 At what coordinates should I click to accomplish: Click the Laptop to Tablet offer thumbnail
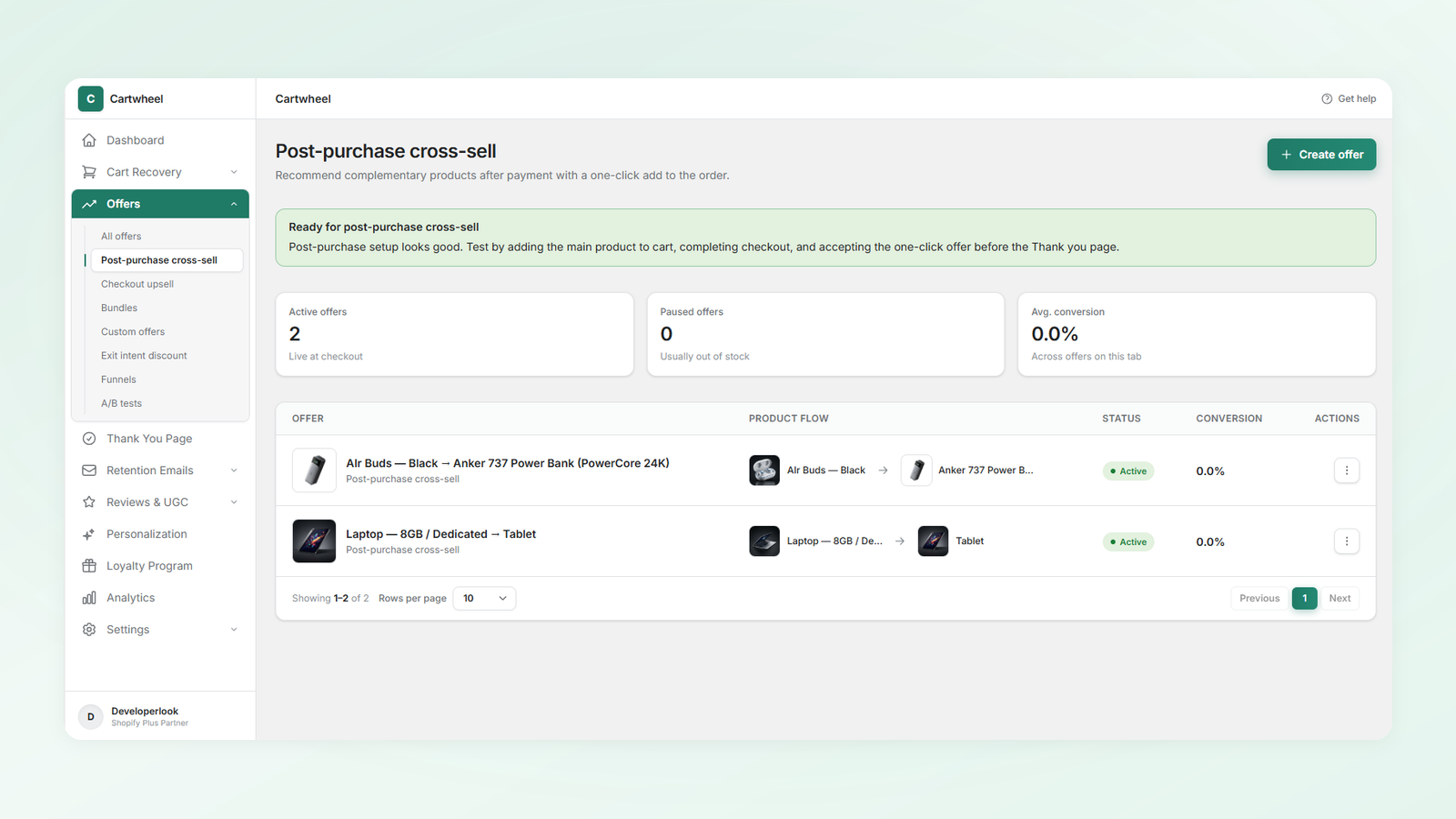(x=314, y=541)
